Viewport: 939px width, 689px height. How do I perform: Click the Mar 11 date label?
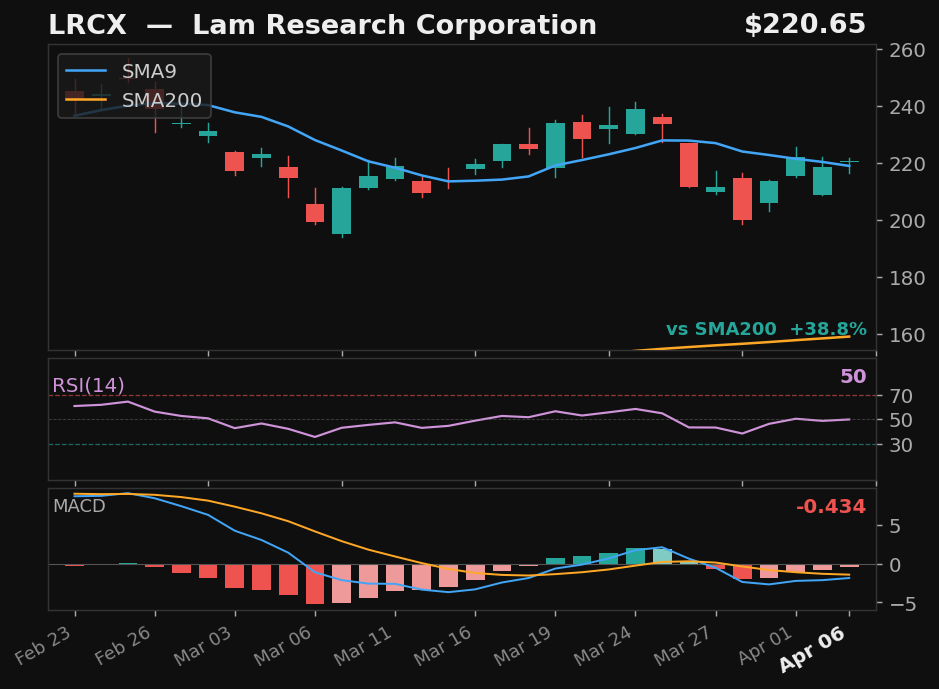(363, 646)
